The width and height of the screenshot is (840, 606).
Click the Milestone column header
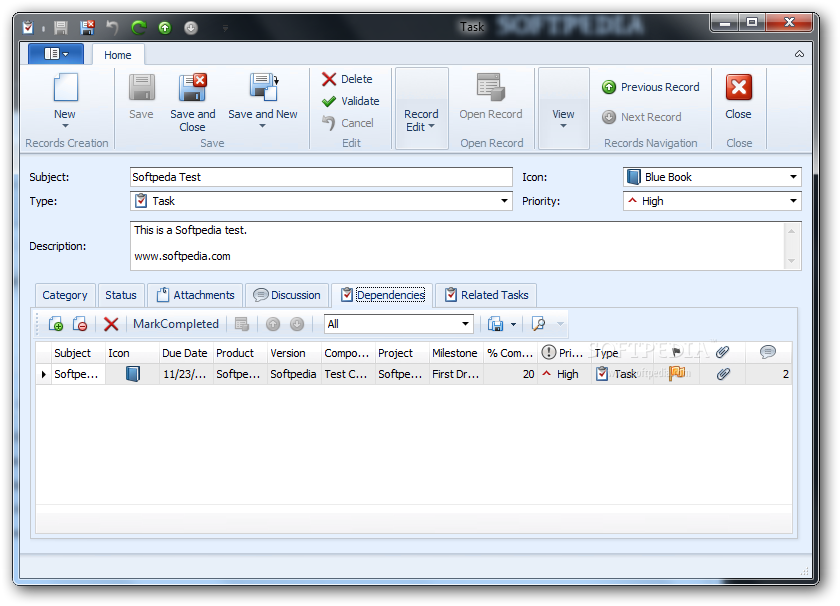coord(456,353)
